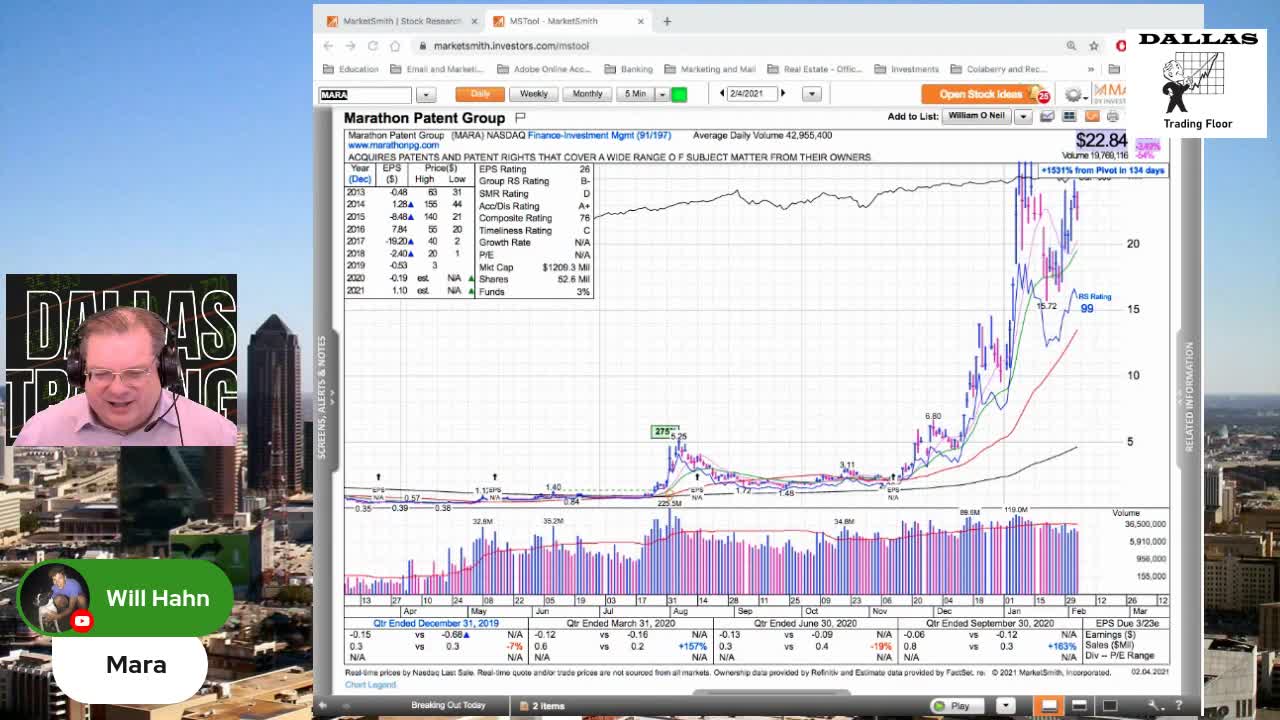
Task: Open the chart view icon next to list
Action: 1047,117
